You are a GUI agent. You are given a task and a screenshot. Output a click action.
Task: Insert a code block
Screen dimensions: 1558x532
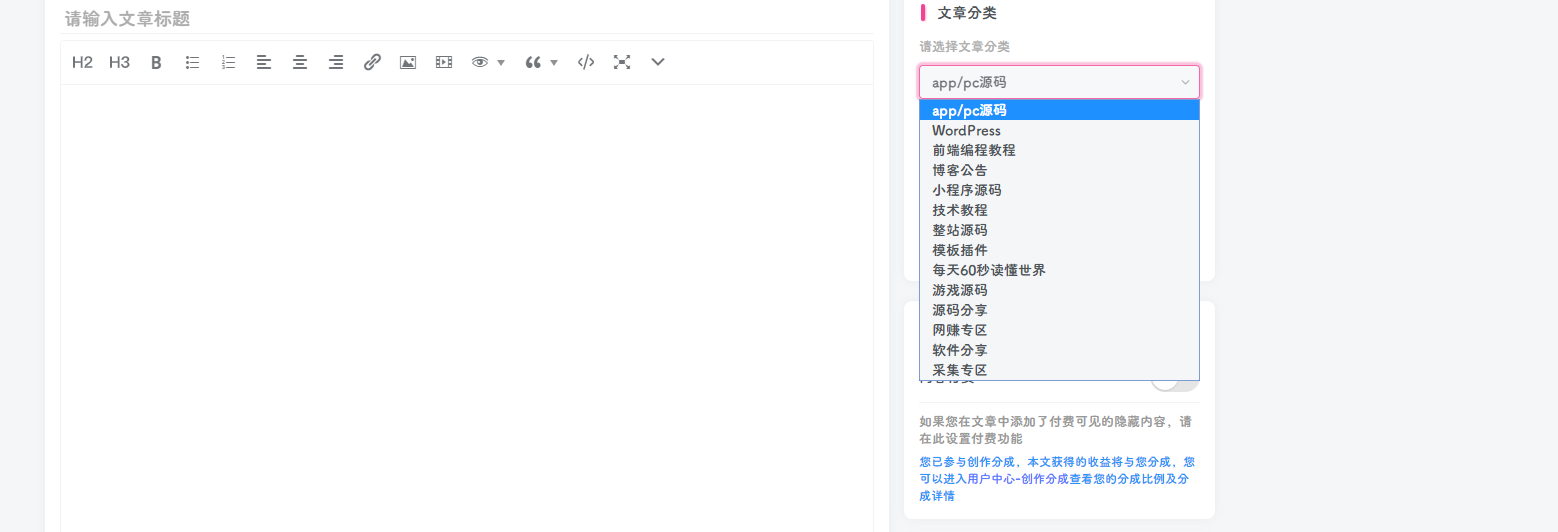coord(586,62)
